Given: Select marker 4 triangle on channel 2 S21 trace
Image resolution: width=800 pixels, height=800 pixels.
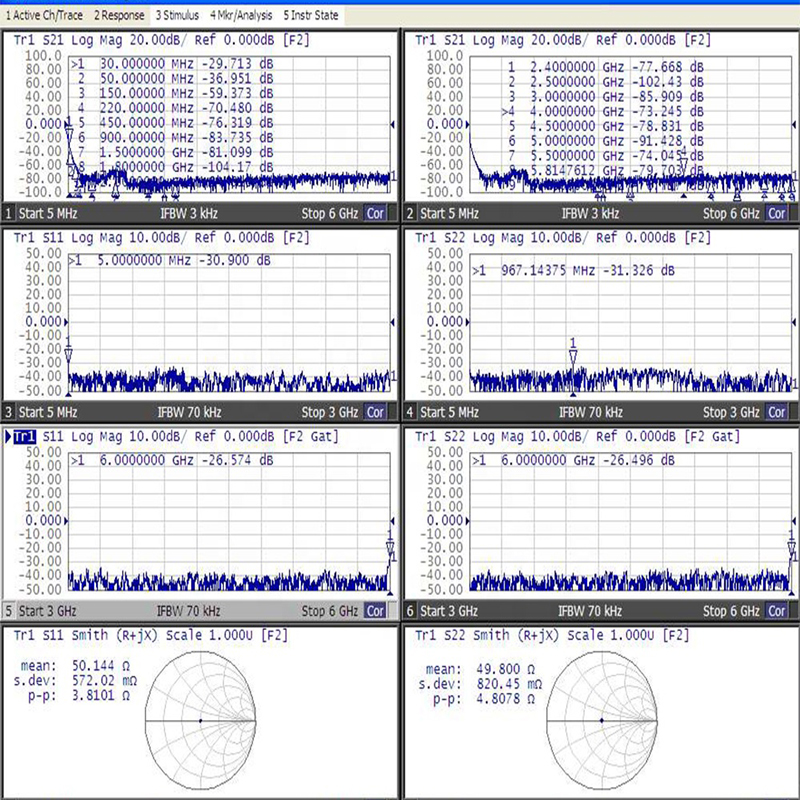Looking at the screenshot, I should click(x=684, y=163).
